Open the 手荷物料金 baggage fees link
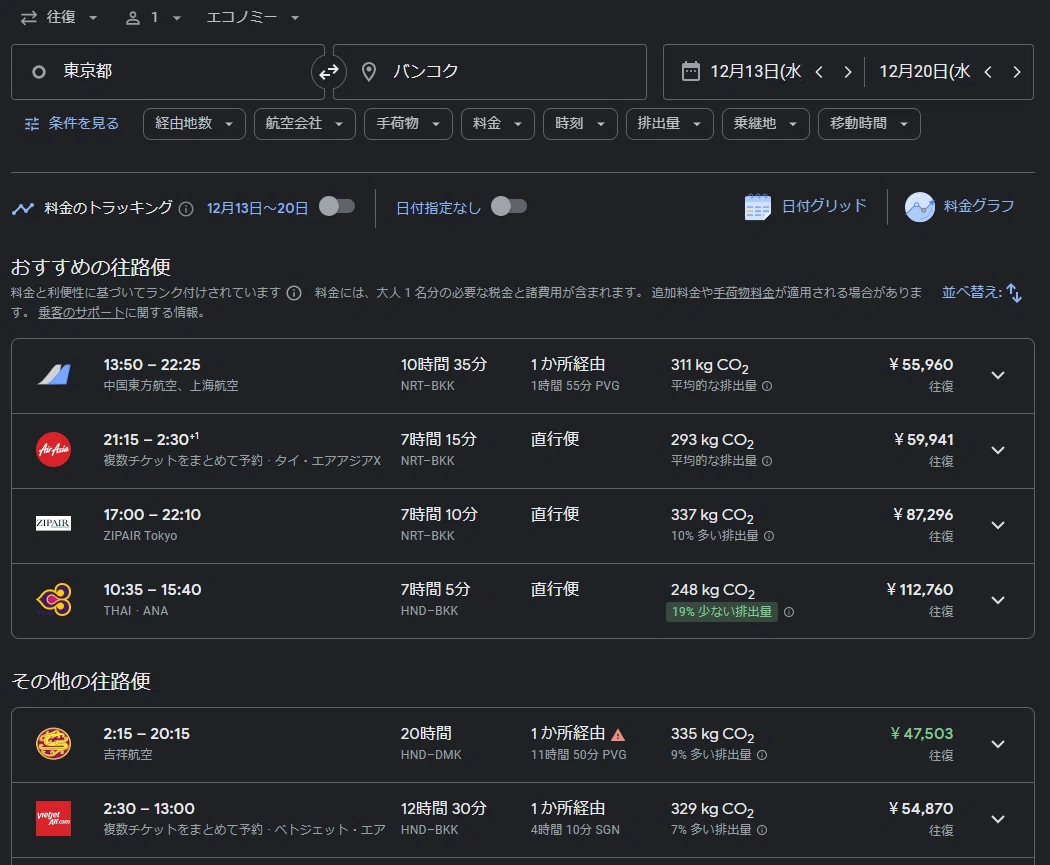 [743, 293]
